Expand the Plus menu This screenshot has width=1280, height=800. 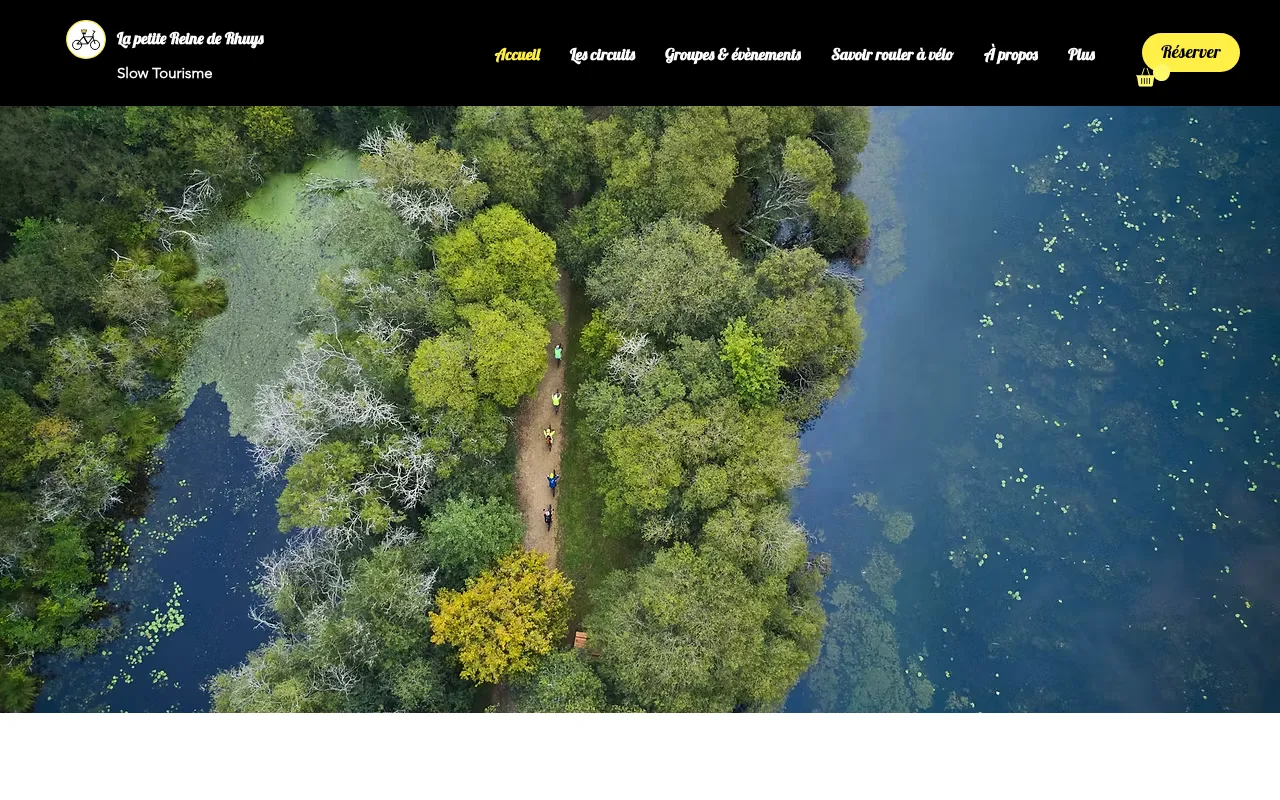1081,54
